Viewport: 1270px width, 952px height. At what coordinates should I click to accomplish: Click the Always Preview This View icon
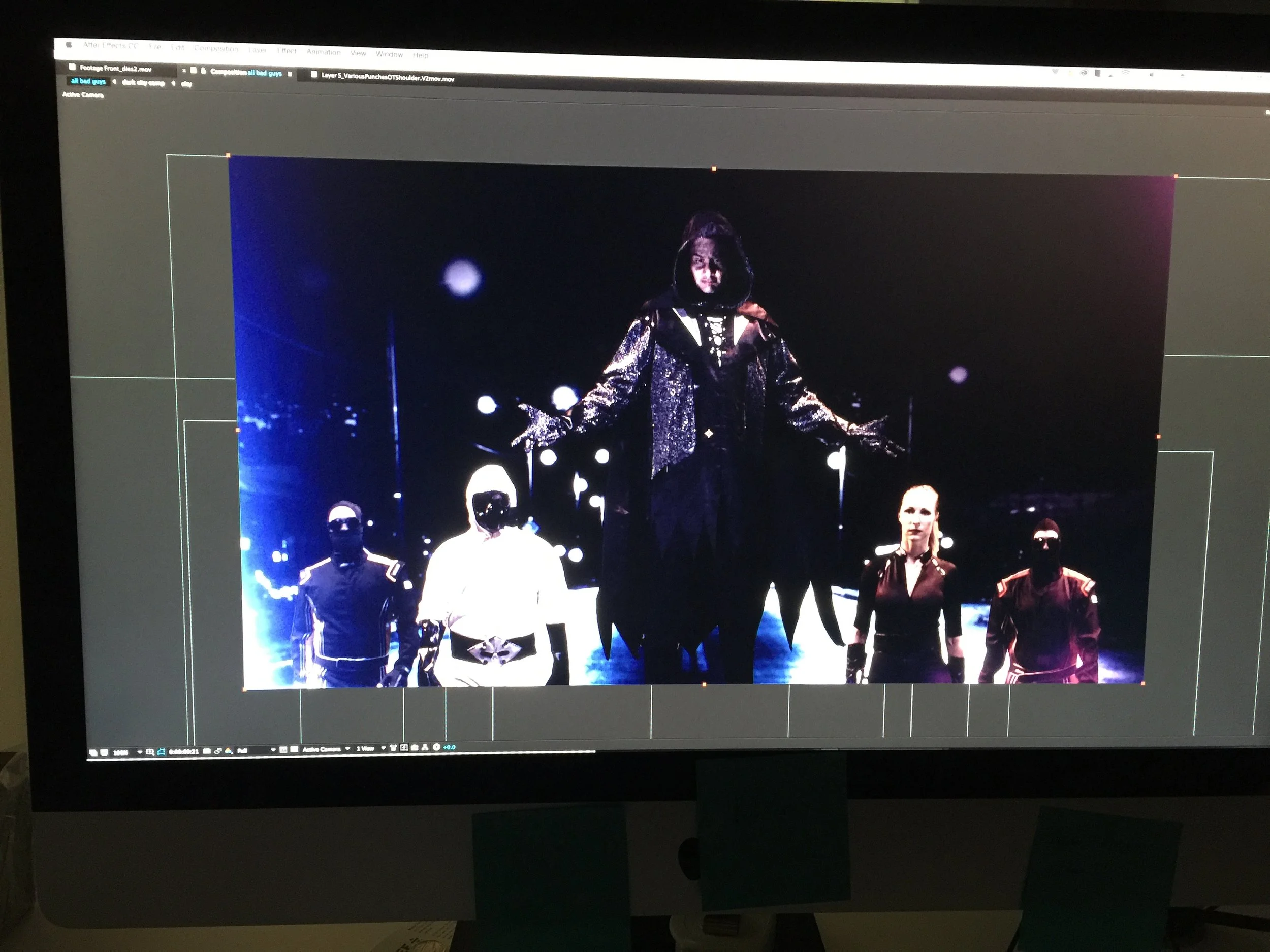click(x=93, y=752)
